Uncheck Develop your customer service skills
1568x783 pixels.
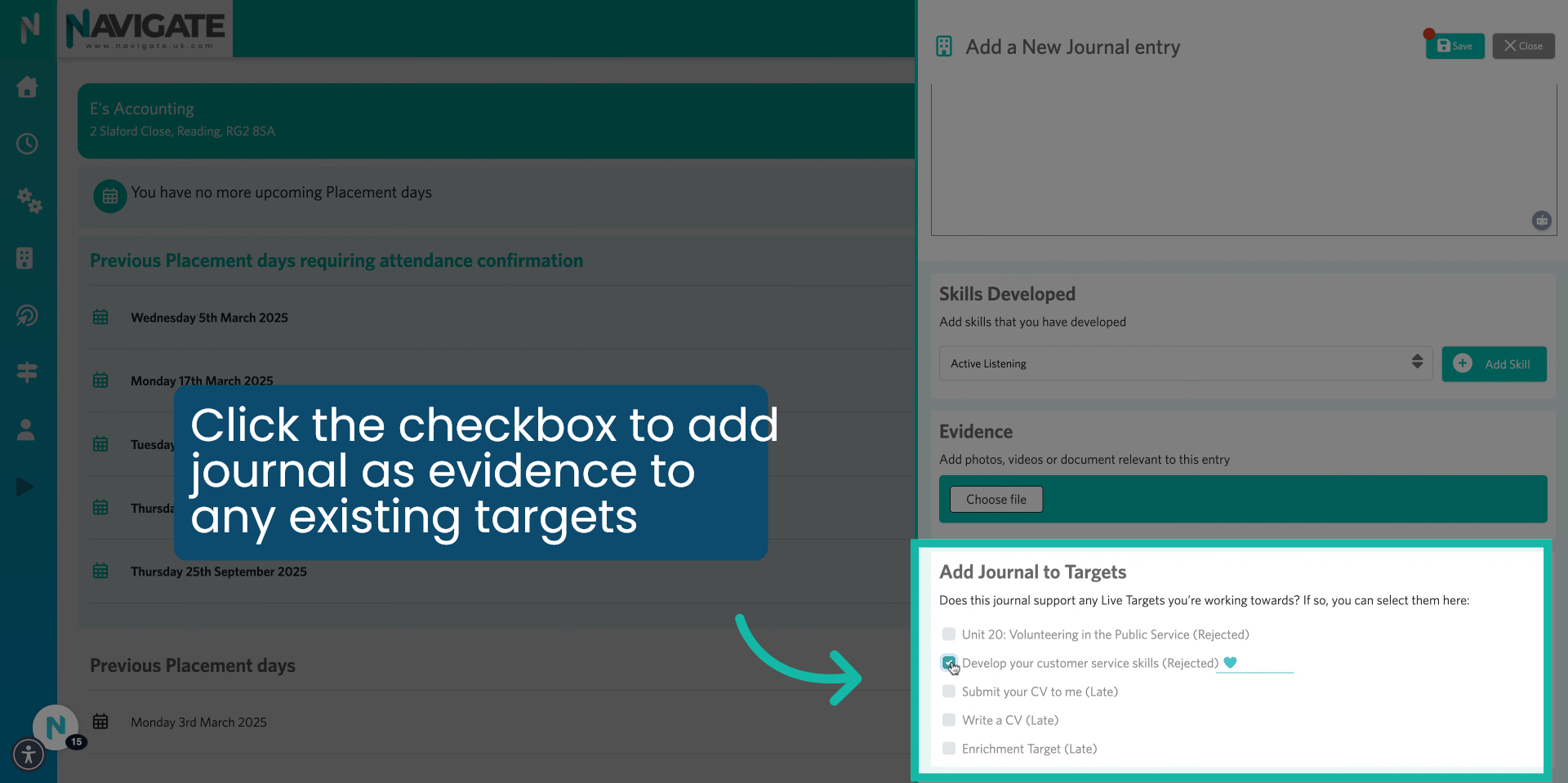(949, 663)
